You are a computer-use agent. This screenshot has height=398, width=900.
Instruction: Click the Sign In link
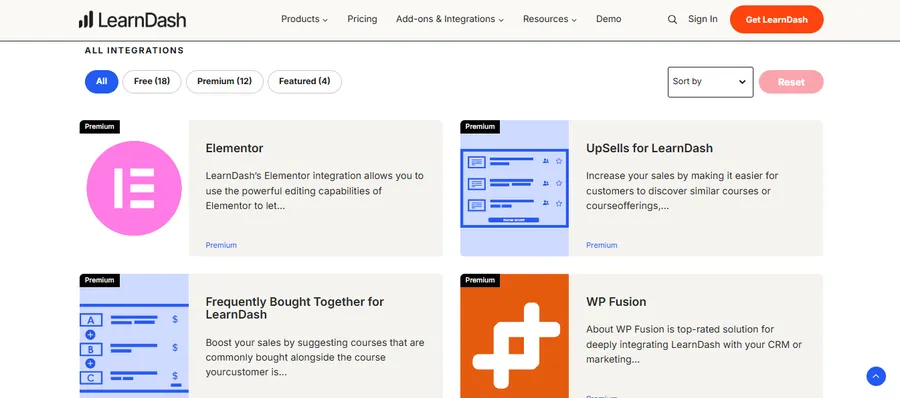[x=703, y=19]
